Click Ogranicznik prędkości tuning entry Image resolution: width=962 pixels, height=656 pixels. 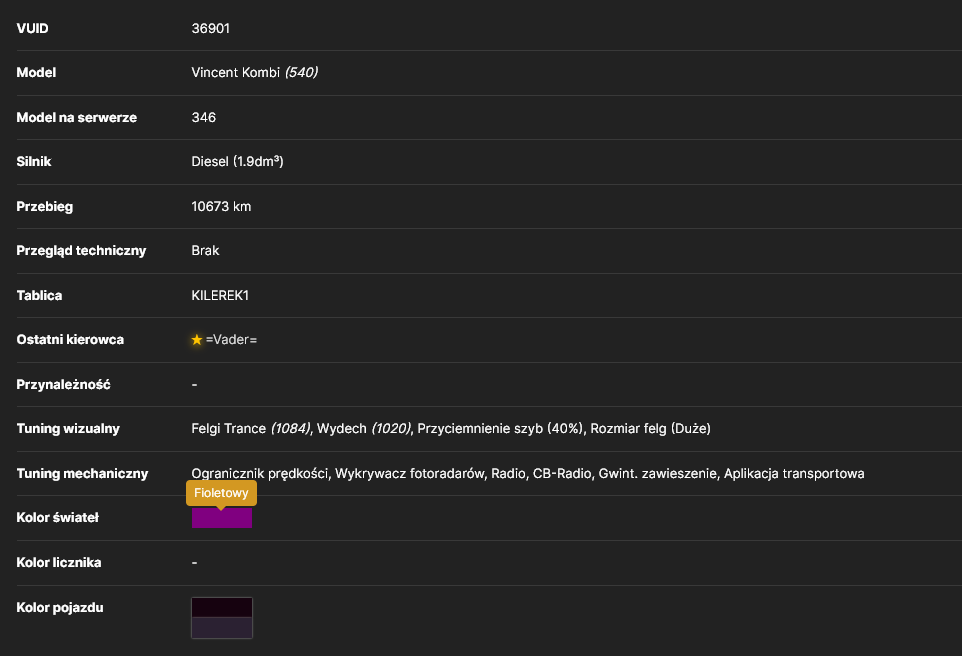[260, 474]
